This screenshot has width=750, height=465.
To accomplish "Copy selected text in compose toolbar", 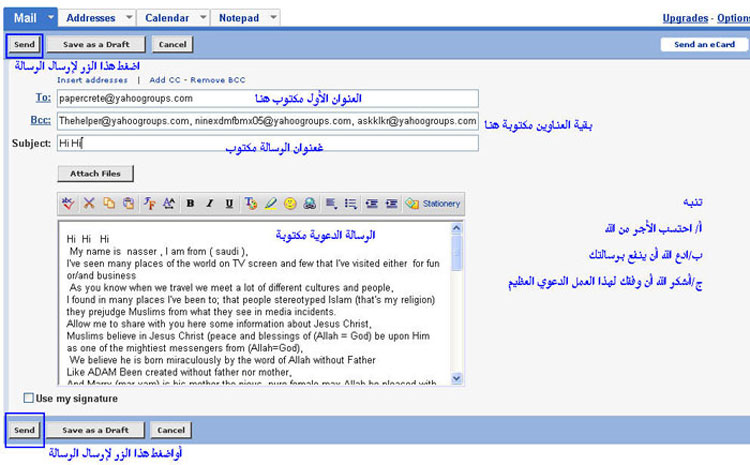I will point(109,204).
